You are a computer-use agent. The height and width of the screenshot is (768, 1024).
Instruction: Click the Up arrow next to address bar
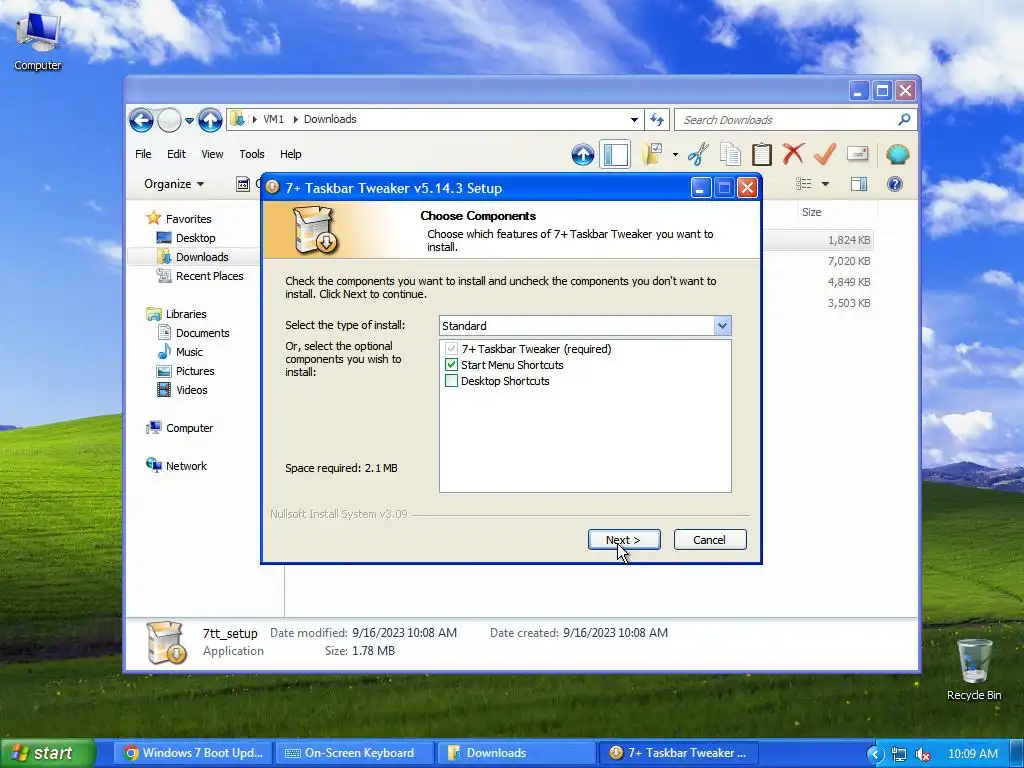210,120
